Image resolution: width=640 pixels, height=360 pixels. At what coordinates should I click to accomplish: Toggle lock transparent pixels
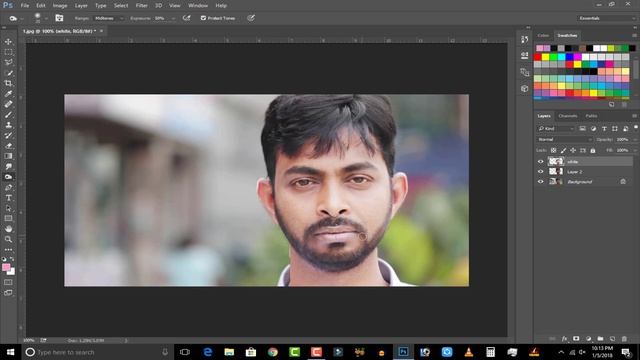click(x=553, y=151)
